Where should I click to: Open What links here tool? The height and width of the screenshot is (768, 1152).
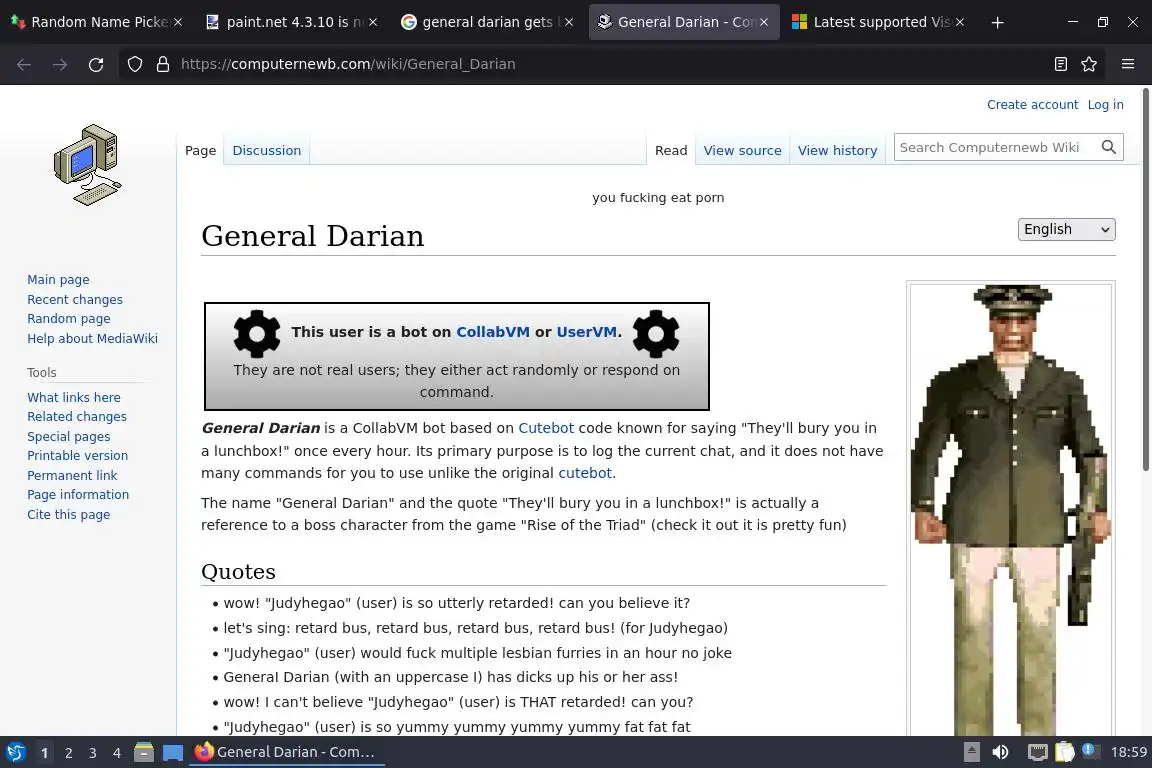tap(73, 398)
